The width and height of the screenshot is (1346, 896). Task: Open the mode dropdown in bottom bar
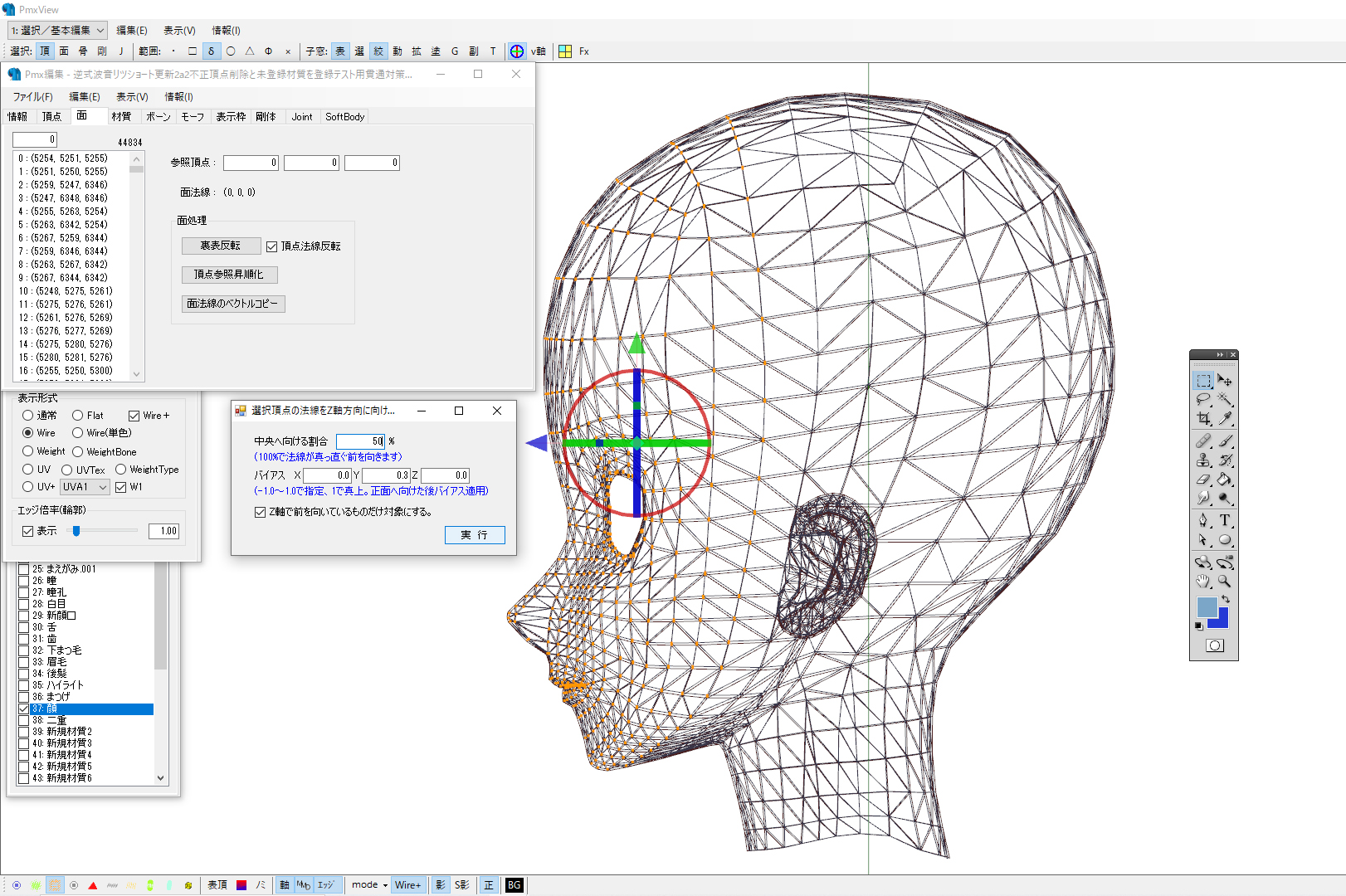pyautogui.click(x=369, y=885)
